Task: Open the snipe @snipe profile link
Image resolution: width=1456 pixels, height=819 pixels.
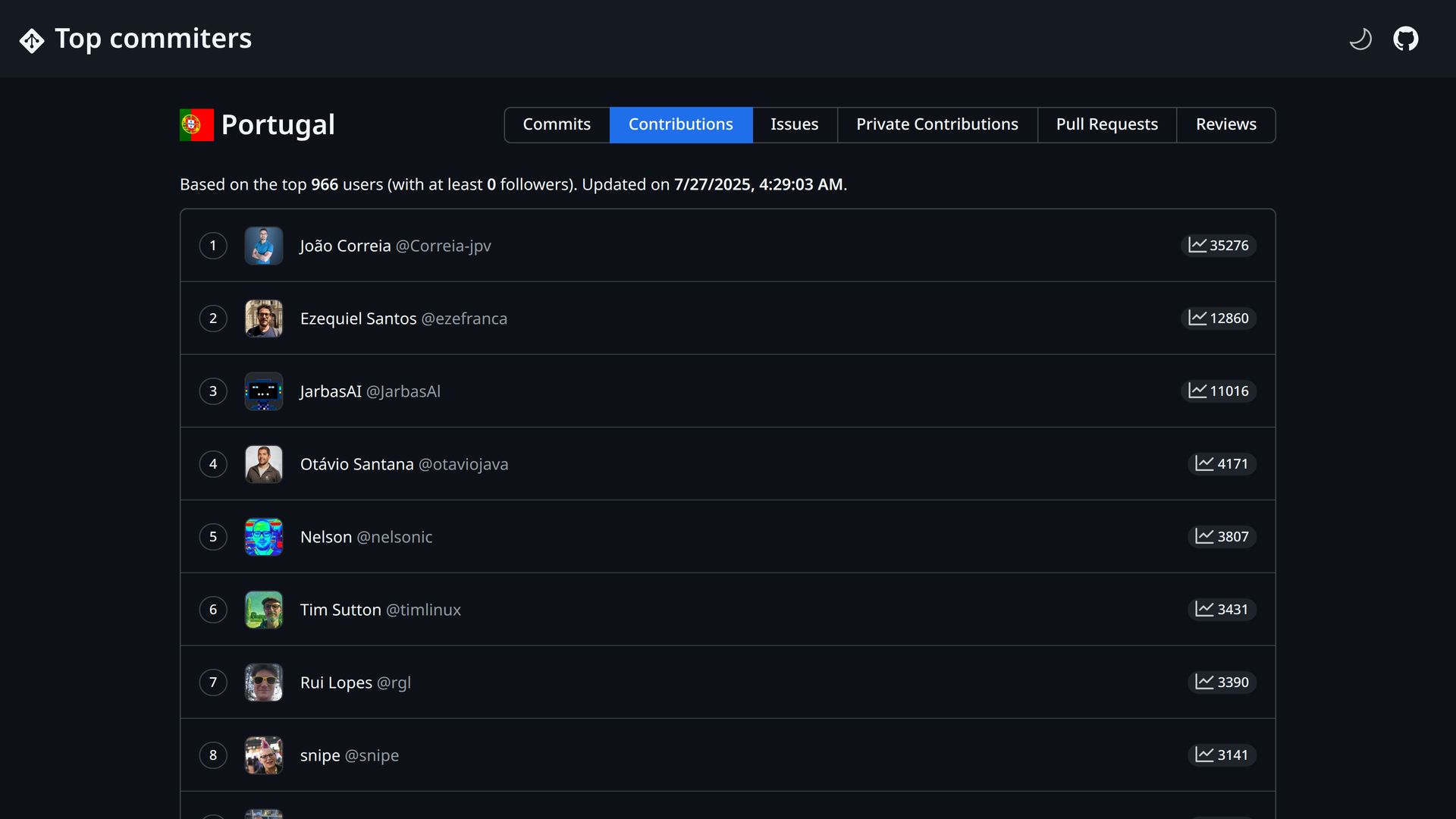Action: pyautogui.click(x=349, y=755)
